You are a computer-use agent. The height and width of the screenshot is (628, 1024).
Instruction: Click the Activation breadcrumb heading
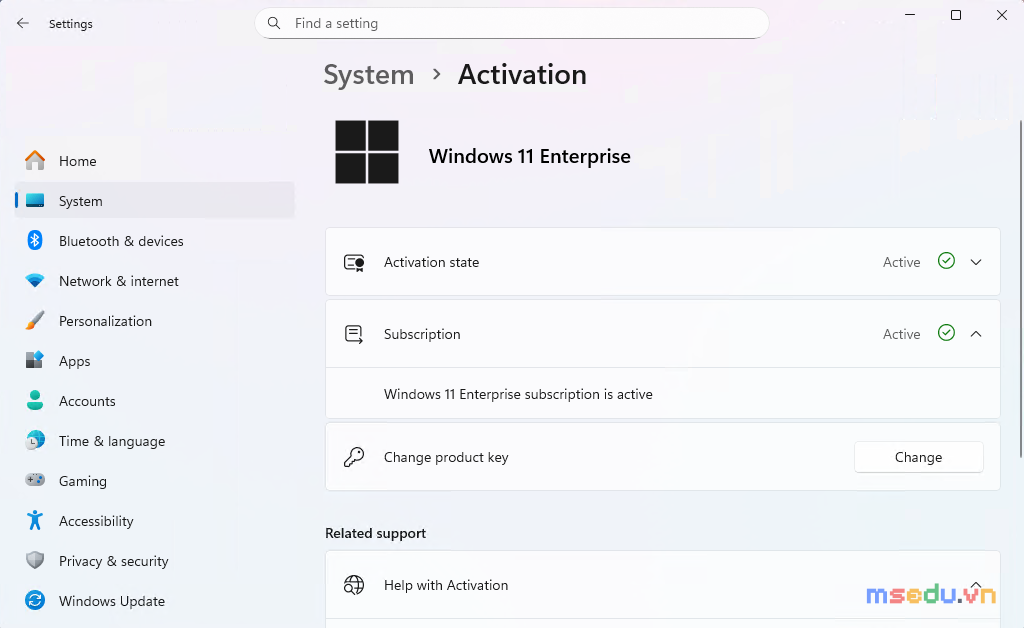[x=522, y=74]
